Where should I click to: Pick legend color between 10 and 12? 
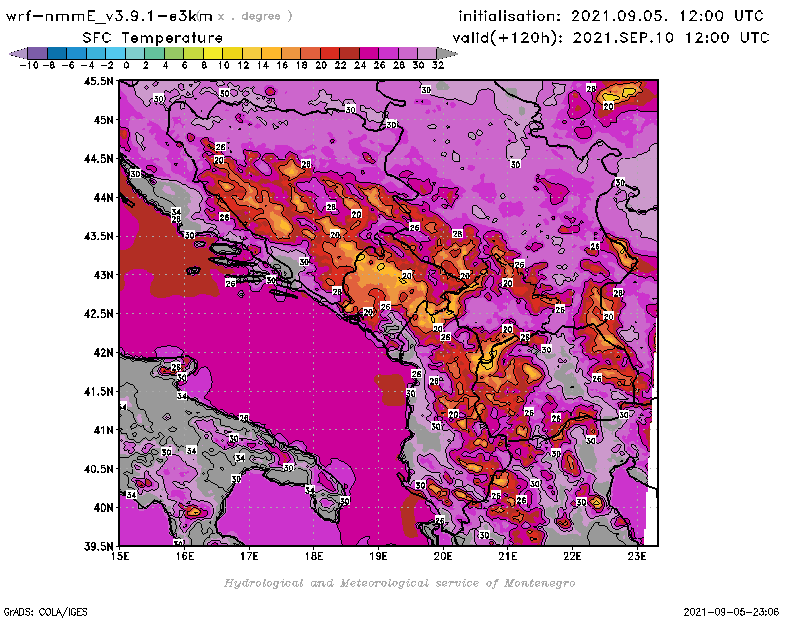232,53
